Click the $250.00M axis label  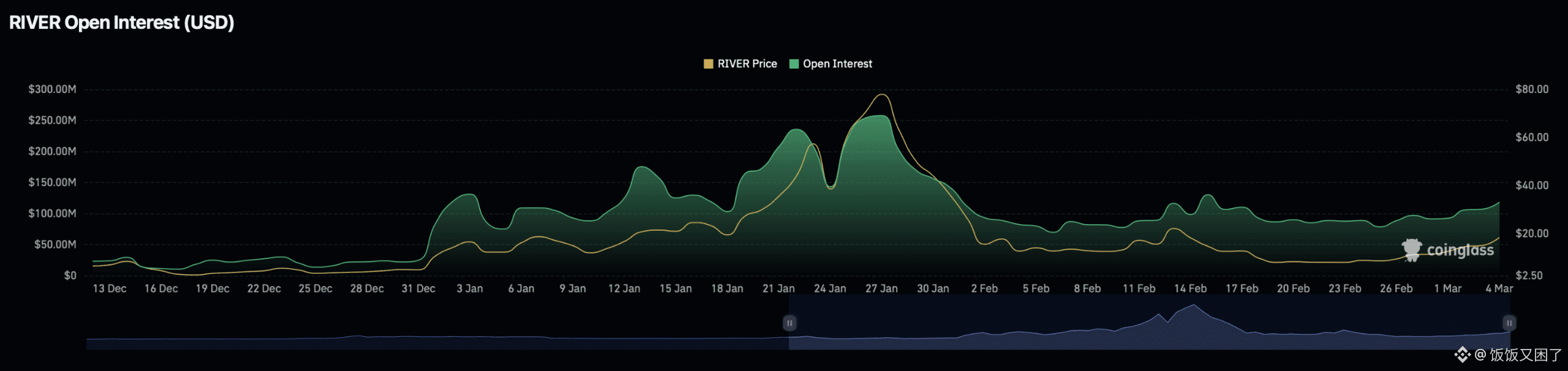52,121
